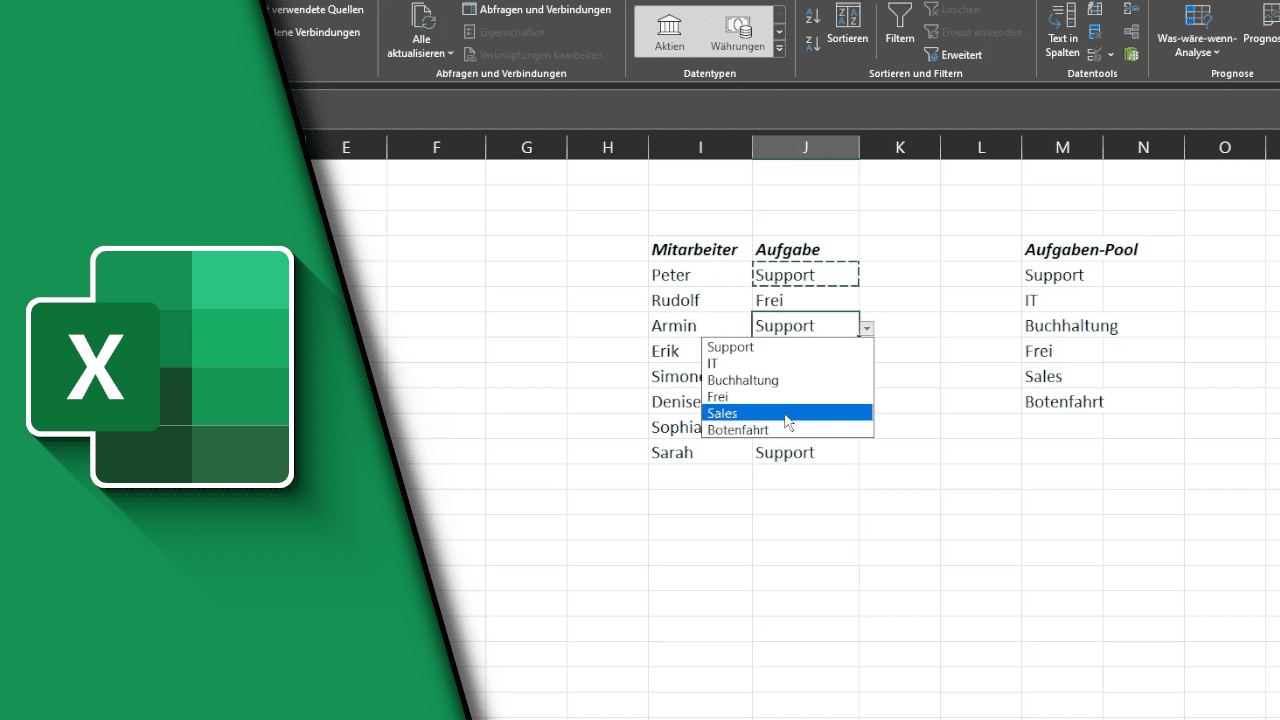Image resolution: width=1280 pixels, height=720 pixels.
Task: Select column header L
Action: (981, 147)
